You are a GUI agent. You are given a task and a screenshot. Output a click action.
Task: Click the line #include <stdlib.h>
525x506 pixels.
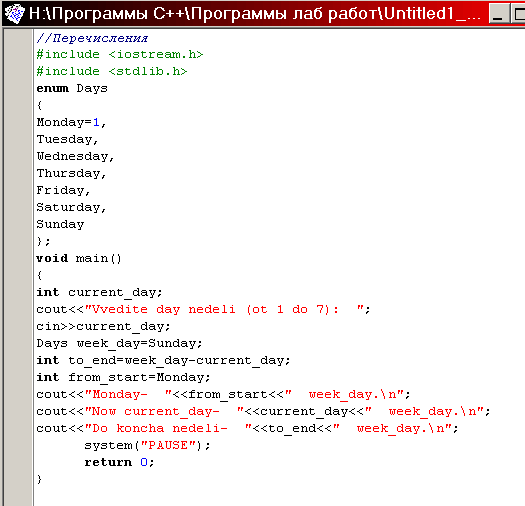pos(111,71)
